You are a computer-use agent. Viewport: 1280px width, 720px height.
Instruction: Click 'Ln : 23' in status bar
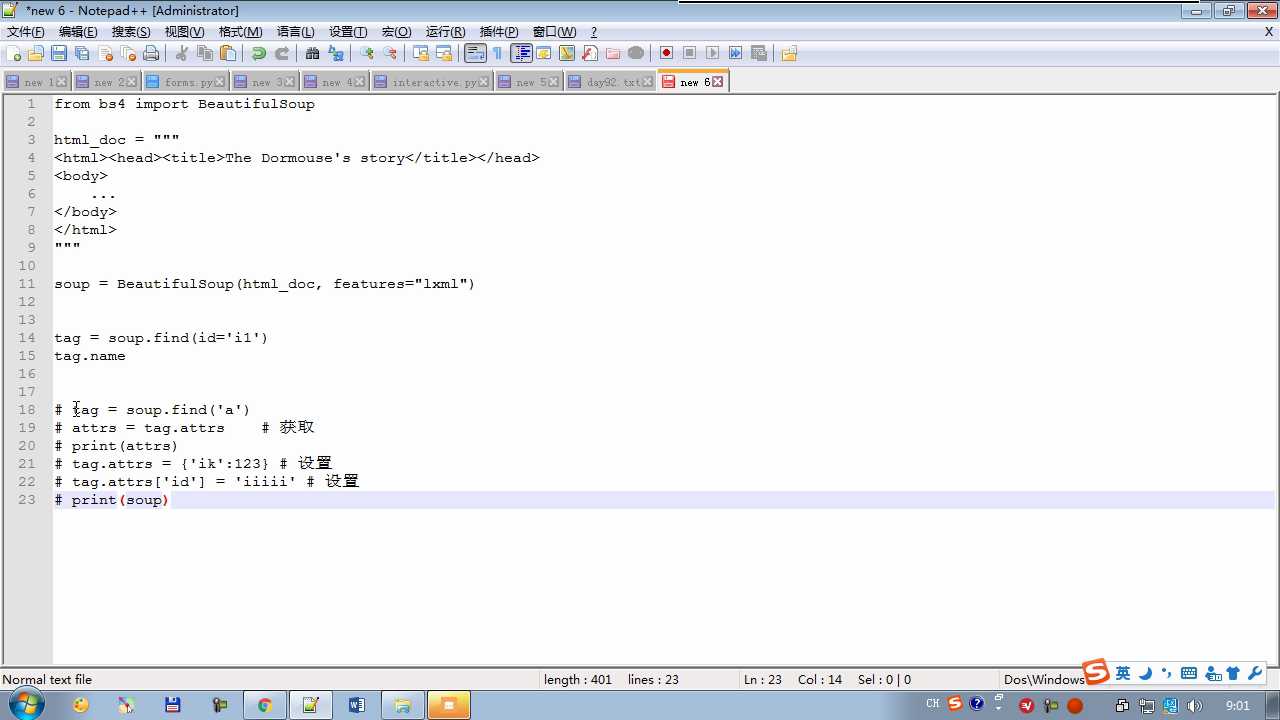tap(763, 680)
